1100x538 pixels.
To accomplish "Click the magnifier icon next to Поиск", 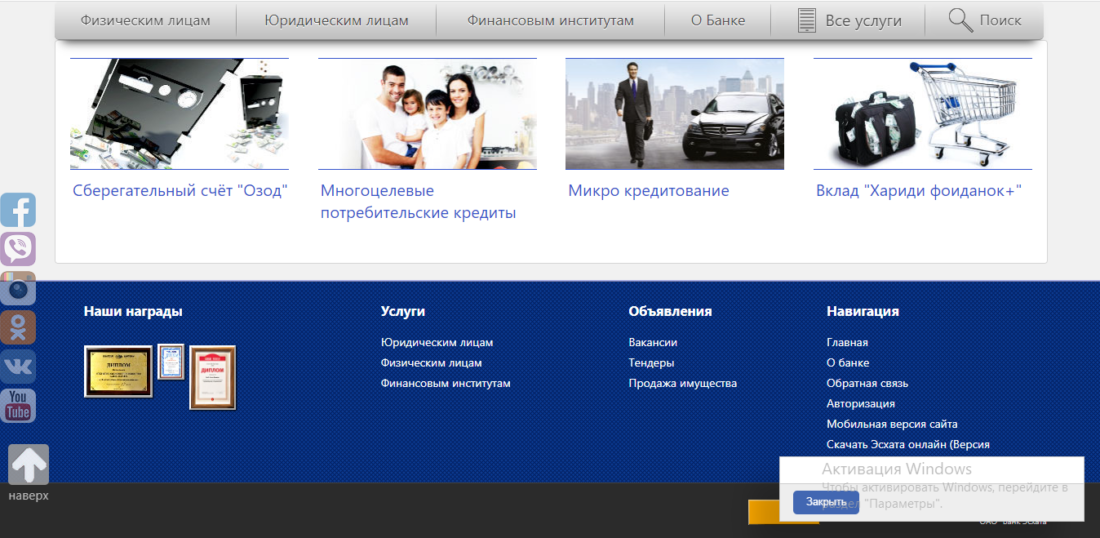I will 960,20.
